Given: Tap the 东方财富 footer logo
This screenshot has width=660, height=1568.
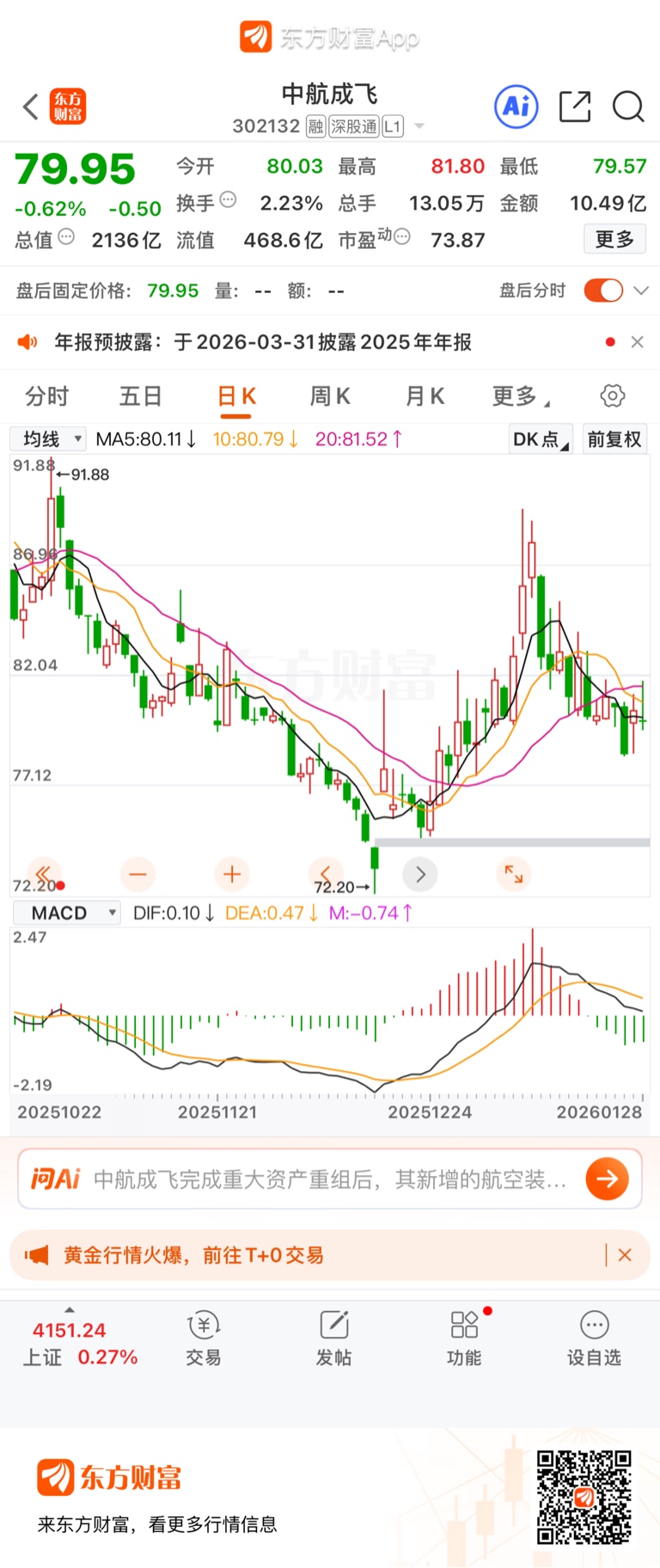Looking at the screenshot, I should 109,1478.
